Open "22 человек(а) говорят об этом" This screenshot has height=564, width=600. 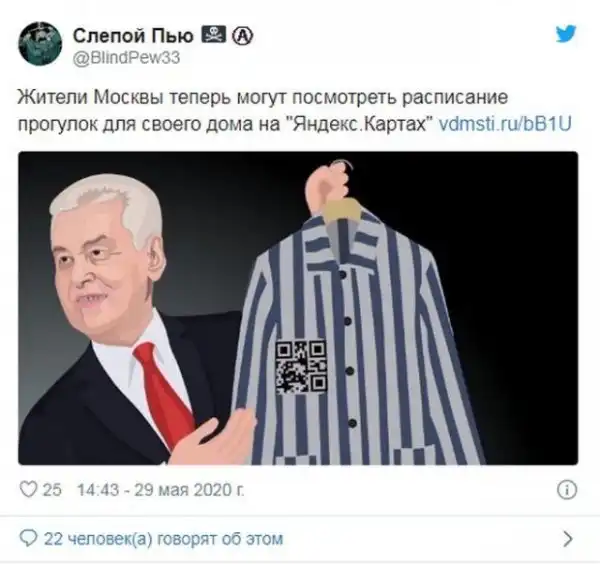click(x=163, y=539)
